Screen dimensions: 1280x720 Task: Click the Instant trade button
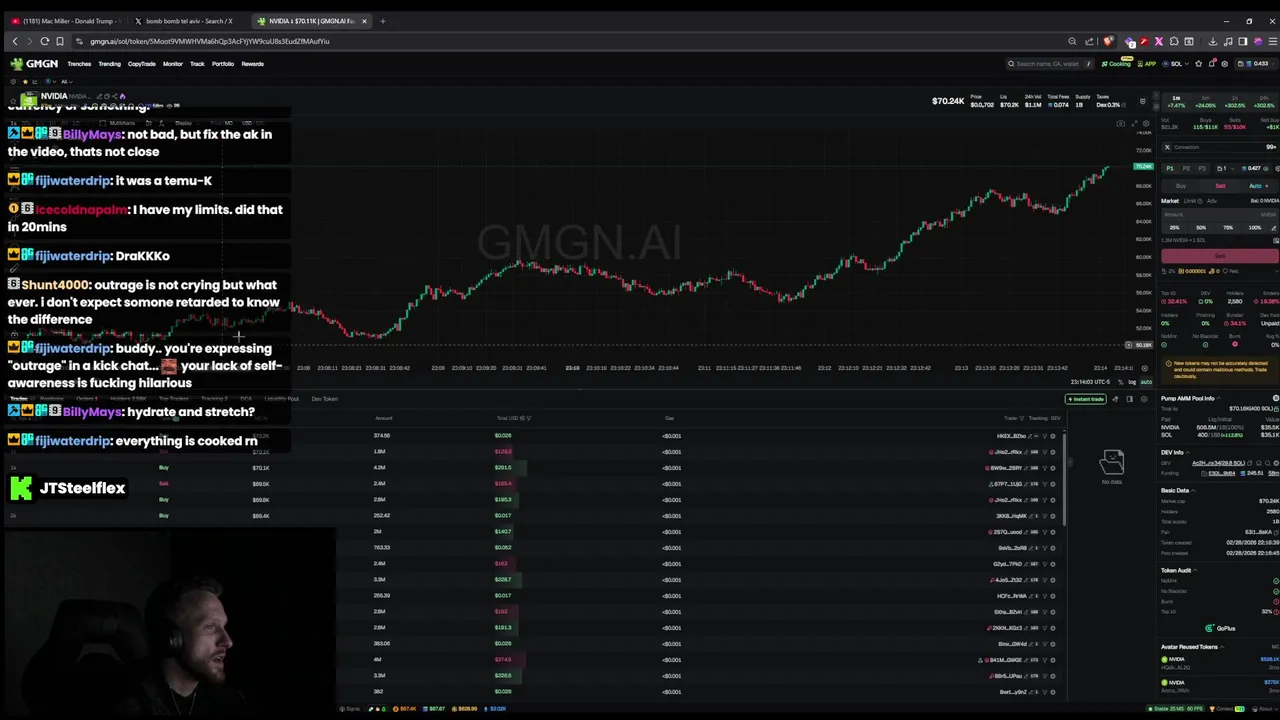[x=1085, y=399]
